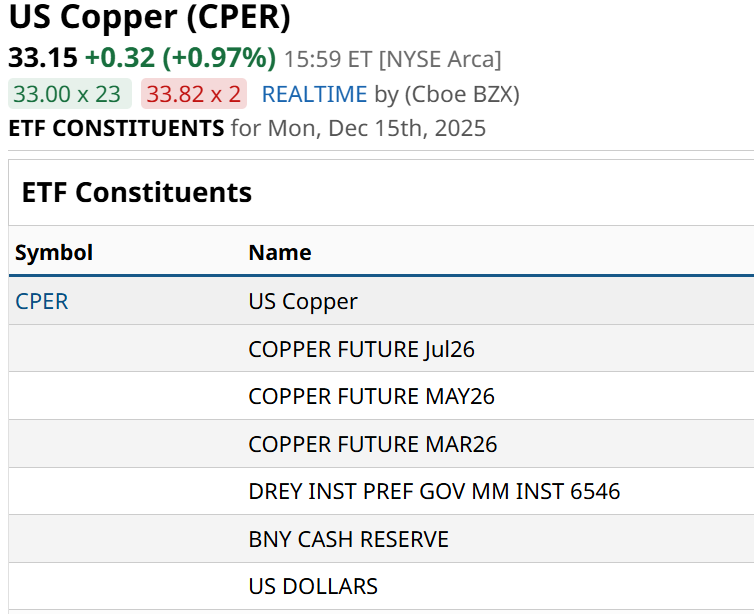Click the green bid 33.00 x 23 badge
The height and width of the screenshot is (614, 754).
[67, 94]
